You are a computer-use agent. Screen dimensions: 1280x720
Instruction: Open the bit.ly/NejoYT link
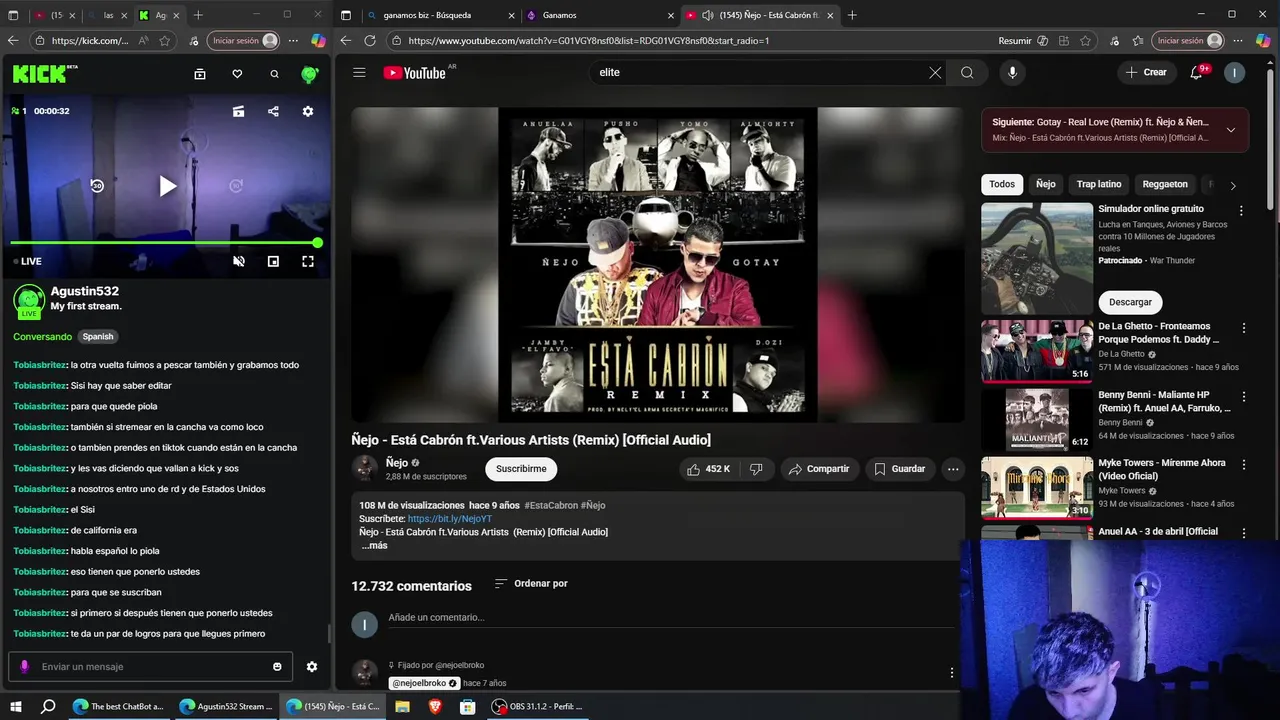(450, 519)
